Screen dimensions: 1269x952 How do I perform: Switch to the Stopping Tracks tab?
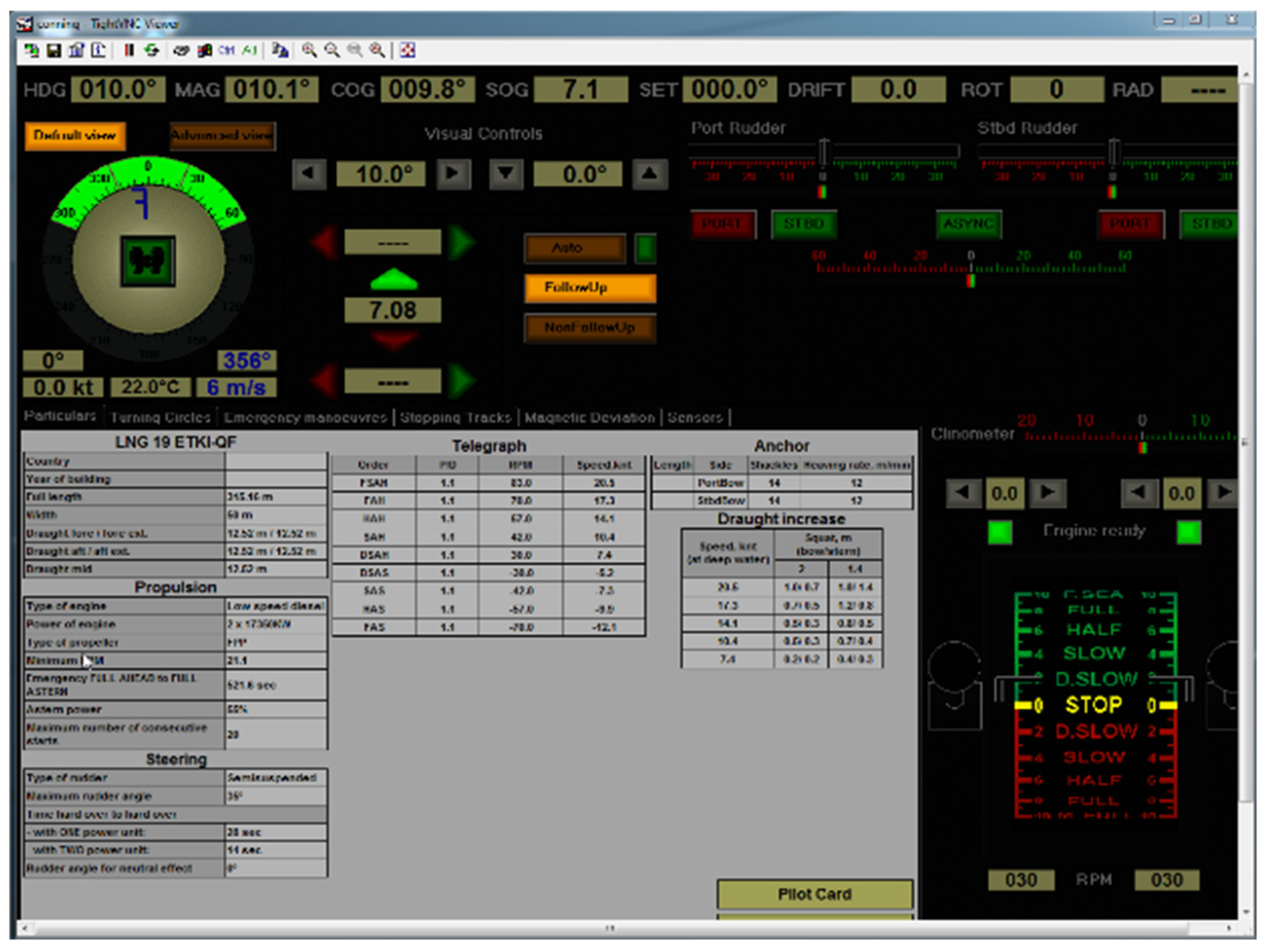coord(456,417)
